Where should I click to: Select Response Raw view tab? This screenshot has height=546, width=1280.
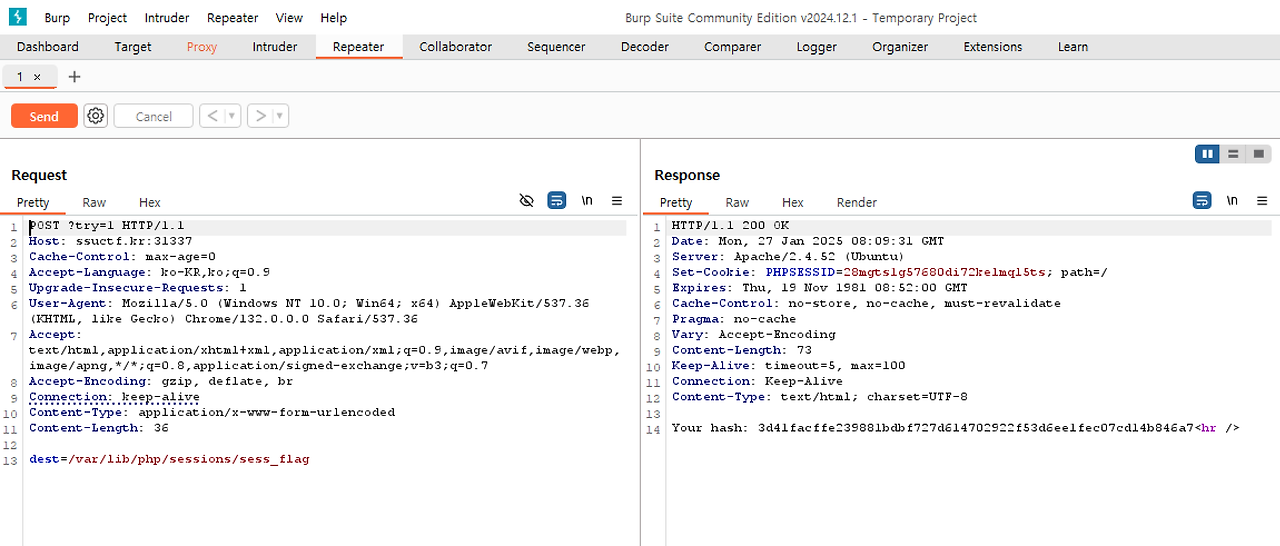pyautogui.click(x=737, y=202)
